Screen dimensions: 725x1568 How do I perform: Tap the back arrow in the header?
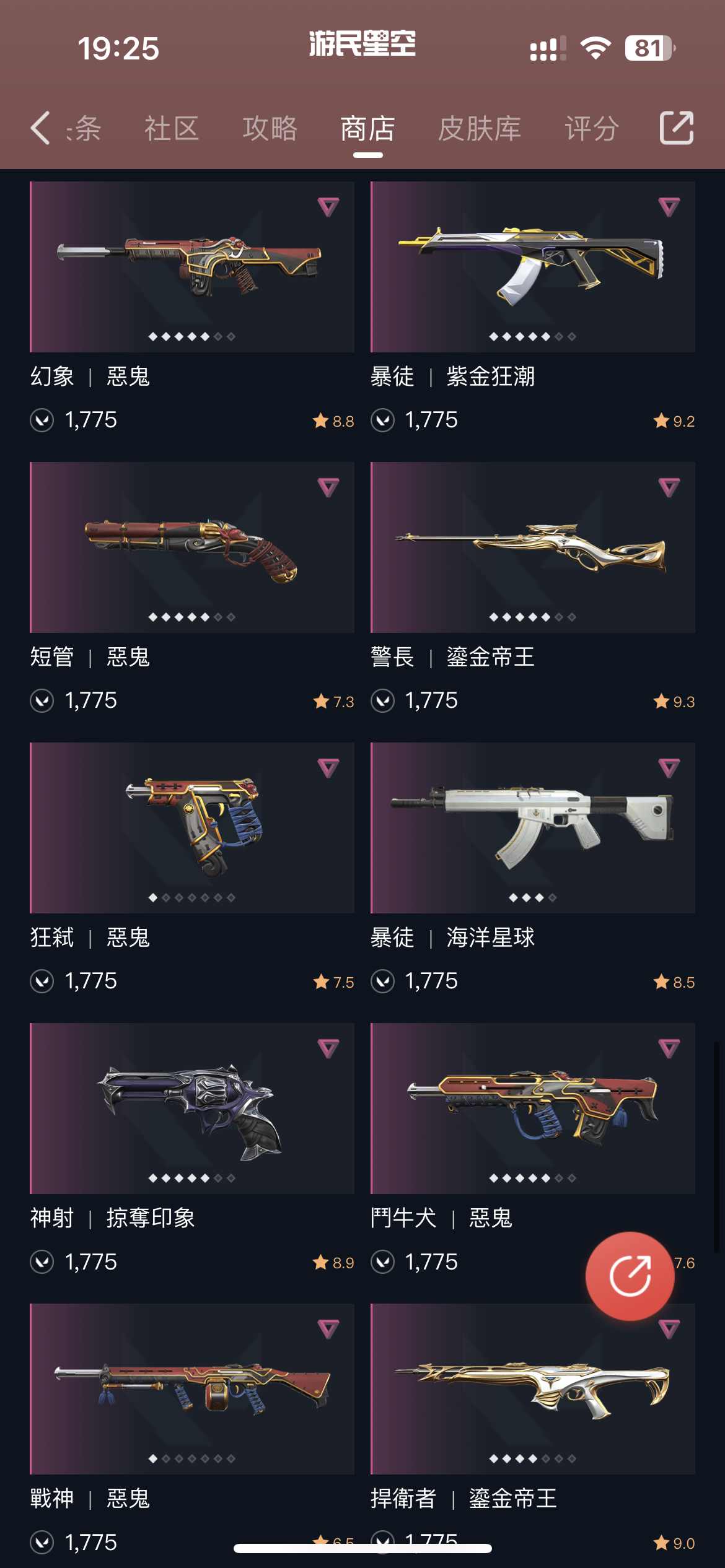pos(40,128)
